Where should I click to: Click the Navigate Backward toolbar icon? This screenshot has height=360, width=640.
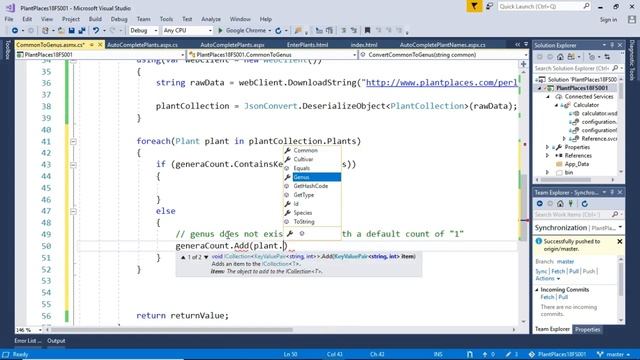(15, 31)
